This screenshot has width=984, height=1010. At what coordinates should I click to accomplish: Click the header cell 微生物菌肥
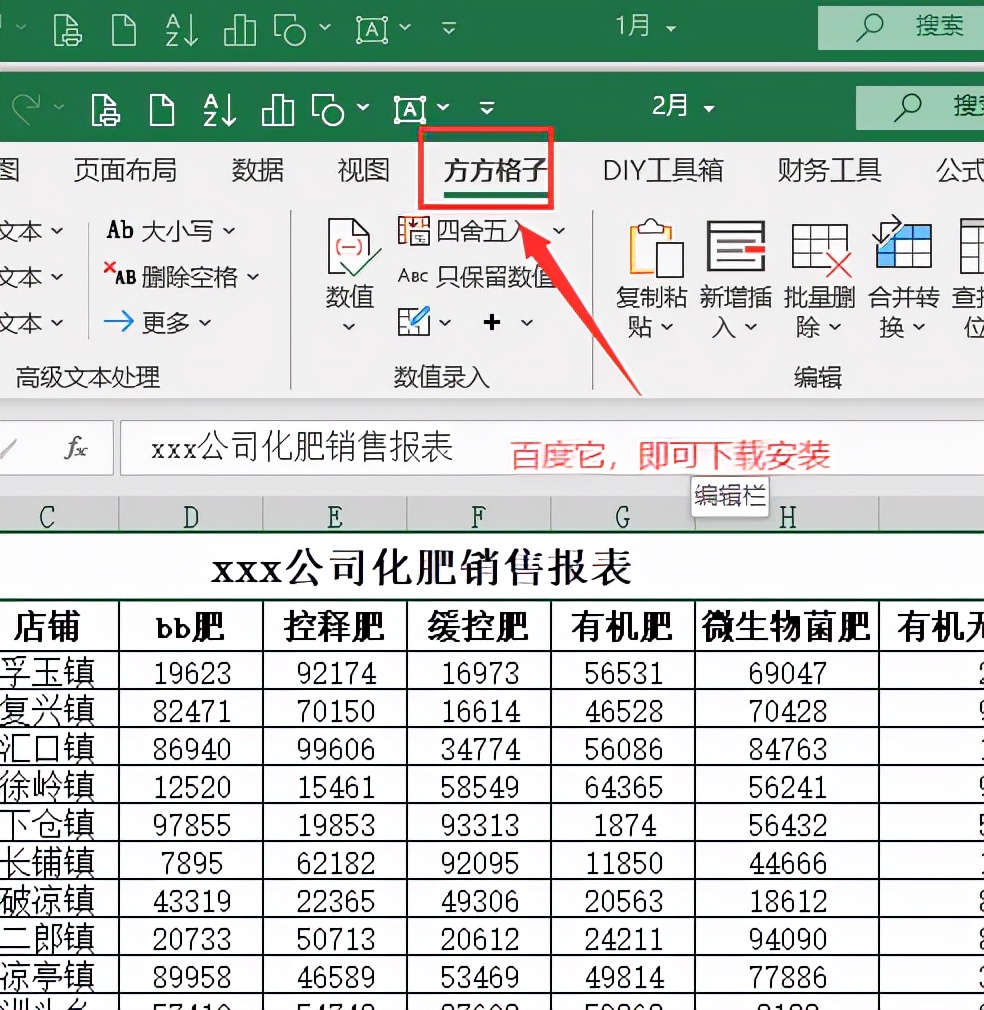(787, 626)
